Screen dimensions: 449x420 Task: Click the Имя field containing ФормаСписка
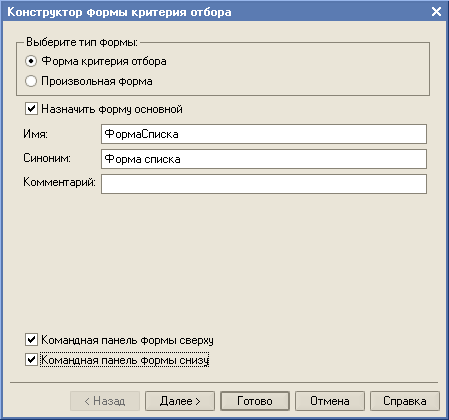pyautogui.click(x=264, y=134)
